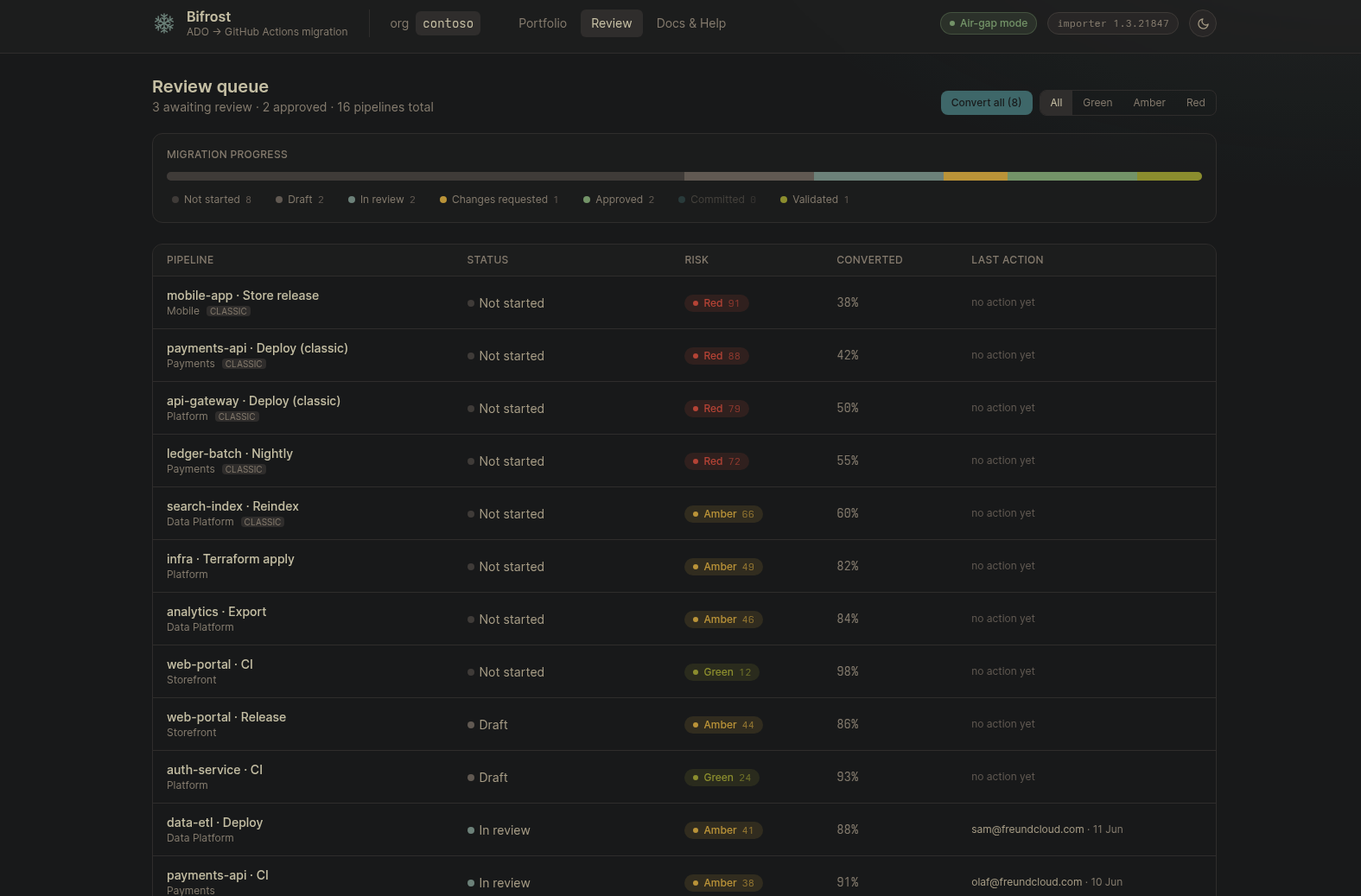Click olaf@freundcloud.com last action entry
Viewport: 1361px width, 896px height.
tap(1046, 882)
